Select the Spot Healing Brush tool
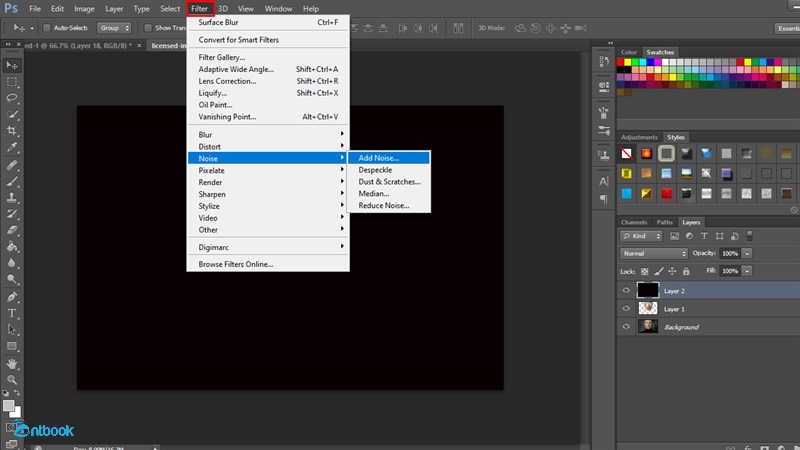 [12, 165]
